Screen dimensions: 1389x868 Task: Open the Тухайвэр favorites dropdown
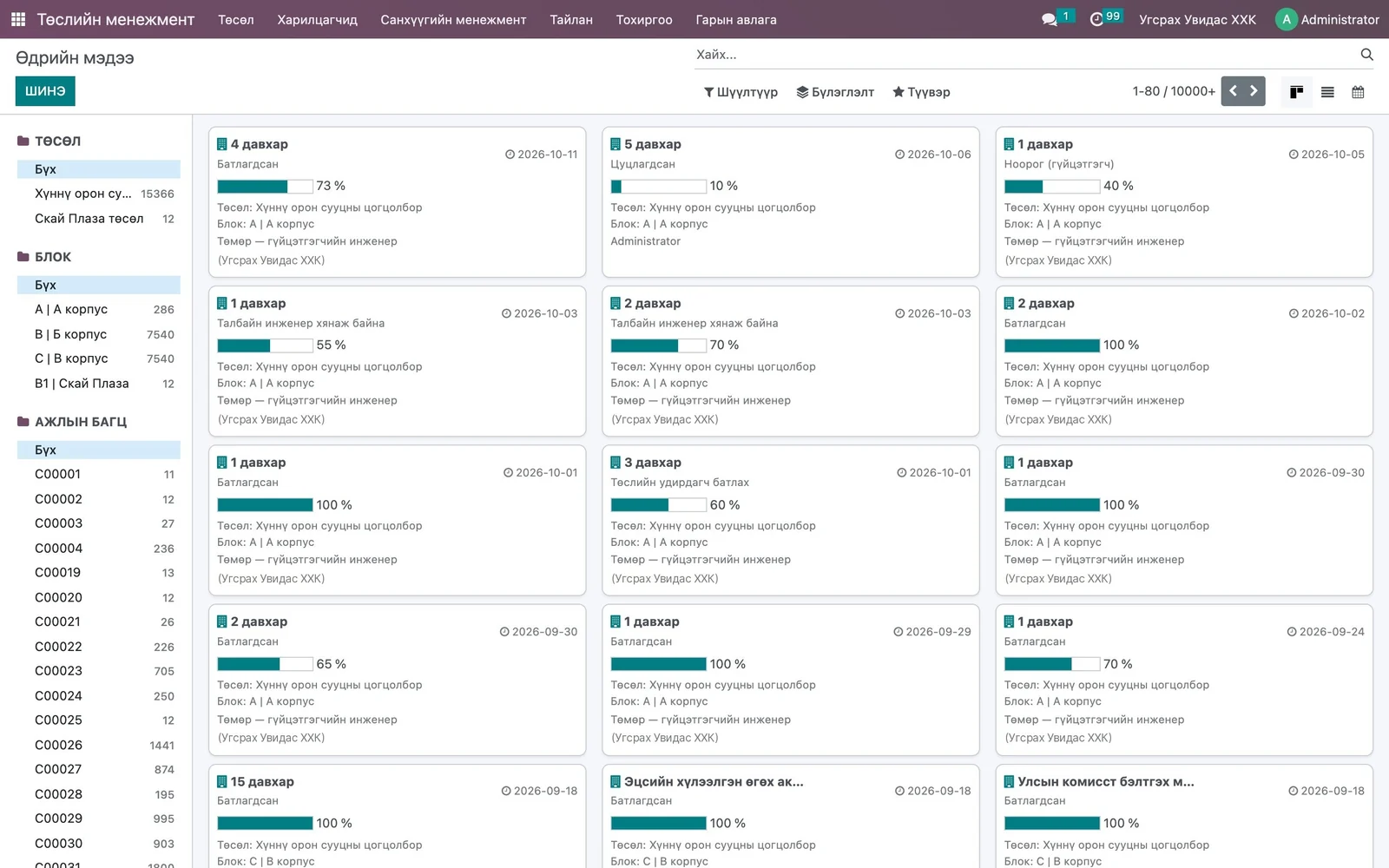[921, 92]
